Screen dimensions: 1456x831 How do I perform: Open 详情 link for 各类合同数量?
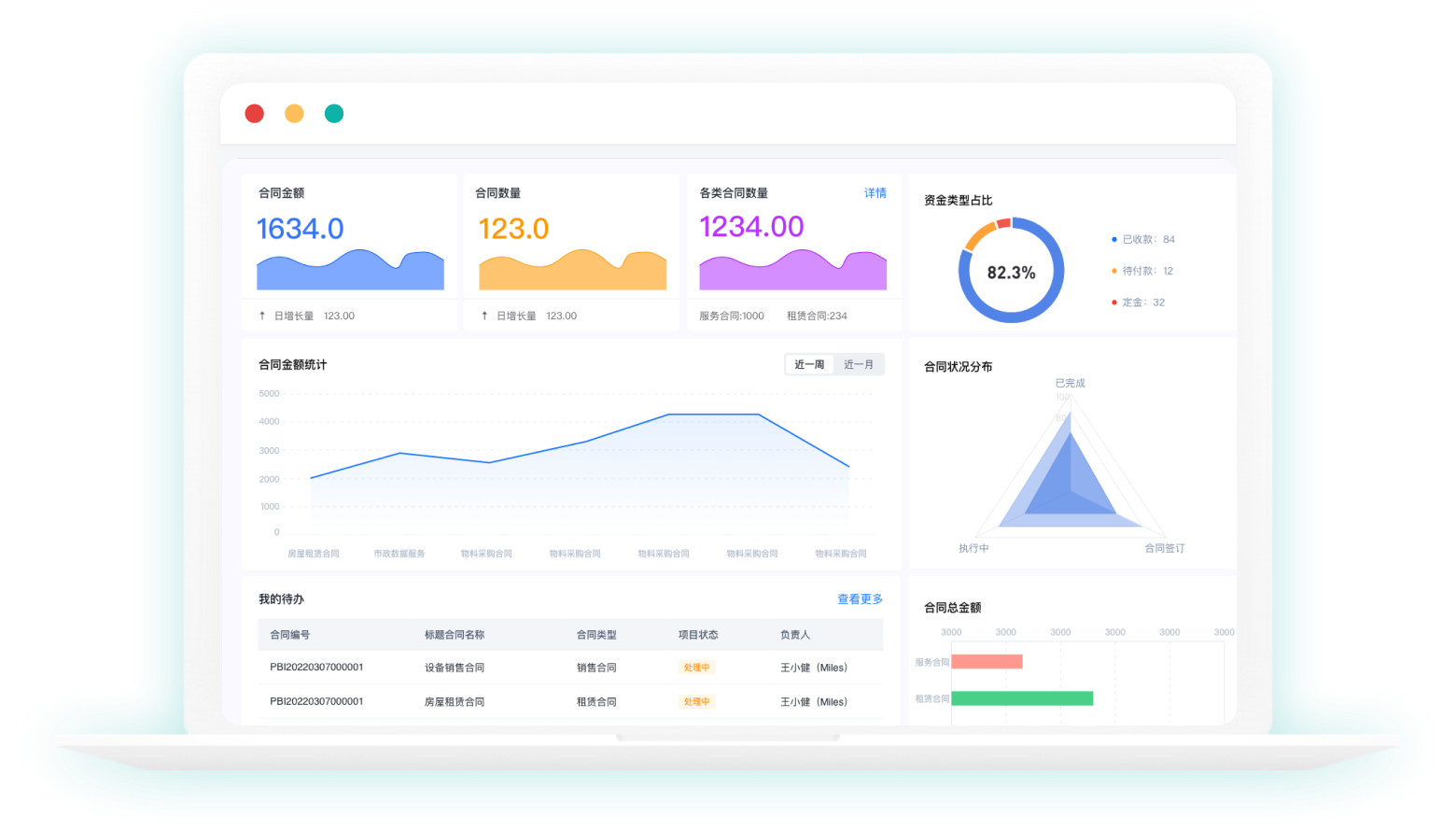click(x=875, y=193)
